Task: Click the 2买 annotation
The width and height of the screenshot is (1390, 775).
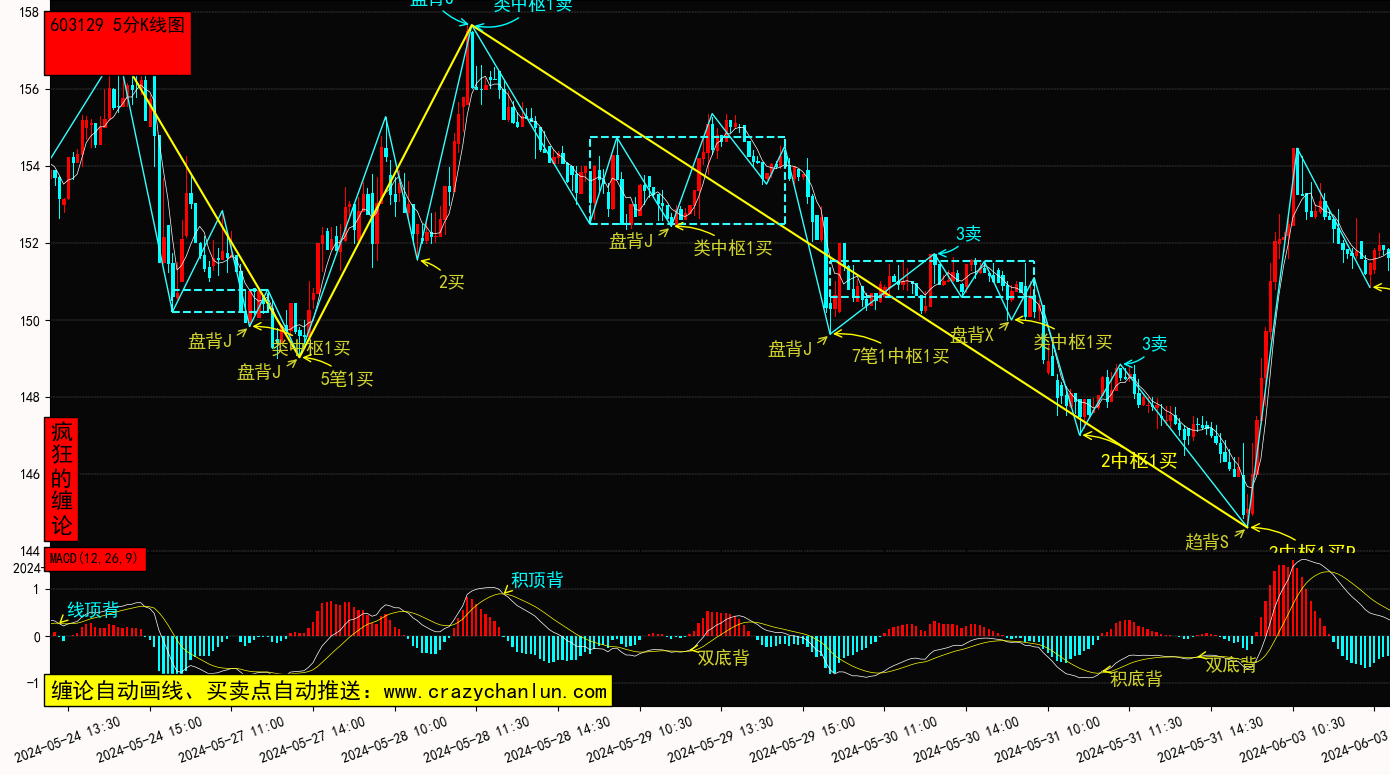Action: point(452,282)
